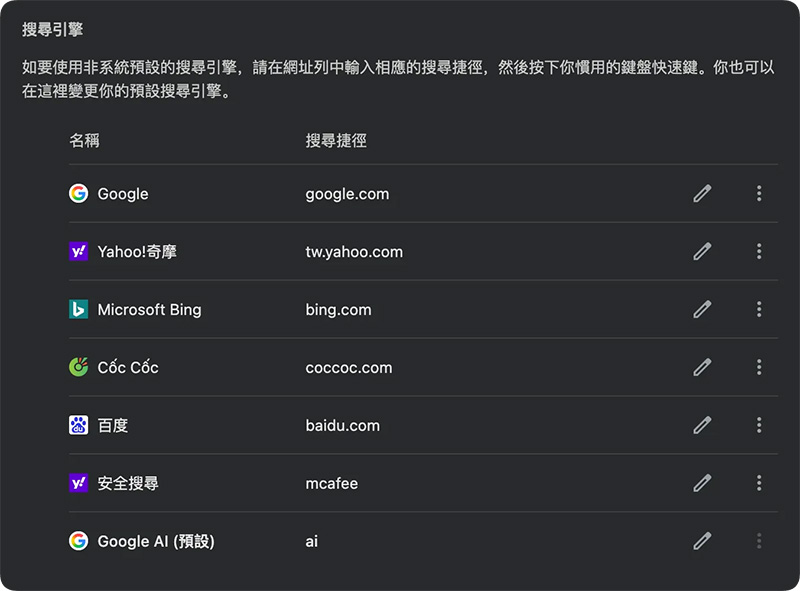Open three-dot menu for Yahoo!奇摩
This screenshot has height=591, width=800.
tap(759, 252)
